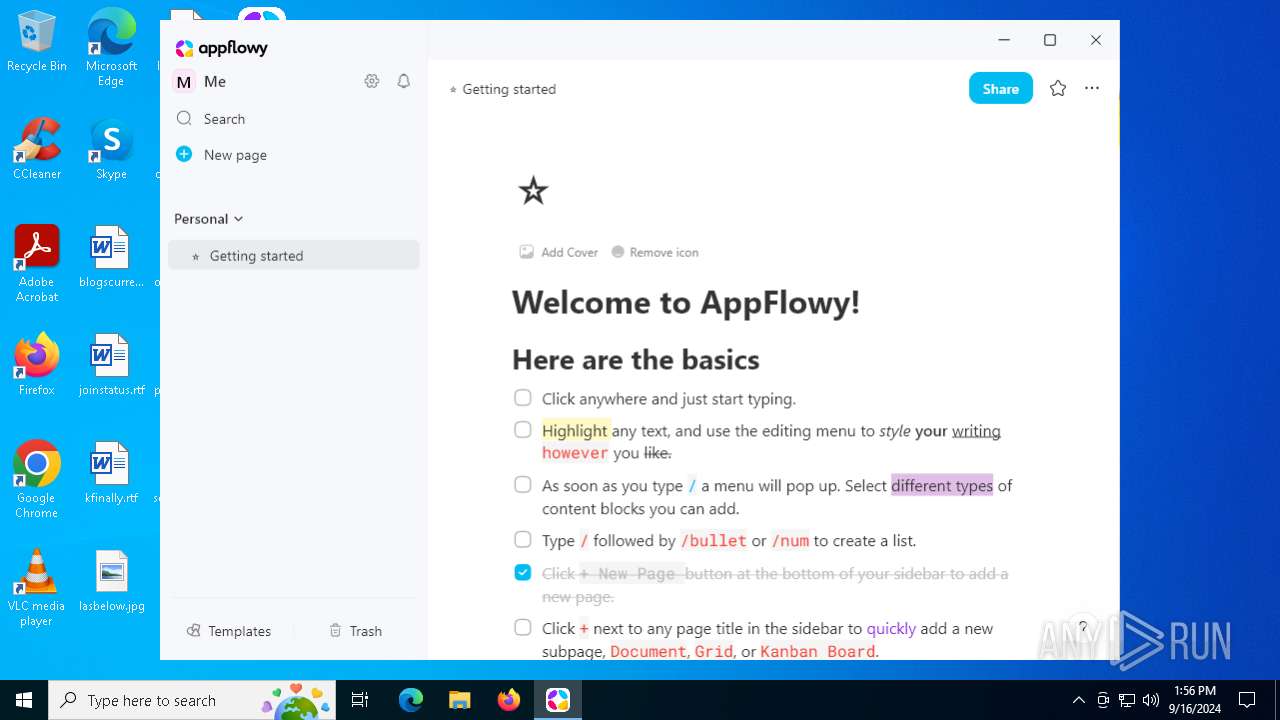Image resolution: width=1280 pixels, height=720 pixels.
Task: Open Task View on the taskbar
Action: tap(360, 700)
